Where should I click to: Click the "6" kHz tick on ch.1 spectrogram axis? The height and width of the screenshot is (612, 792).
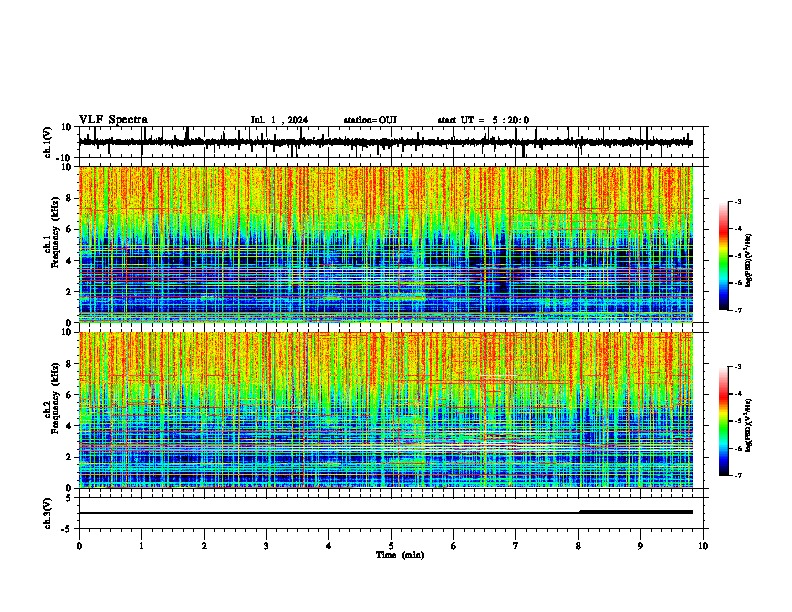[x=69, y=230]
